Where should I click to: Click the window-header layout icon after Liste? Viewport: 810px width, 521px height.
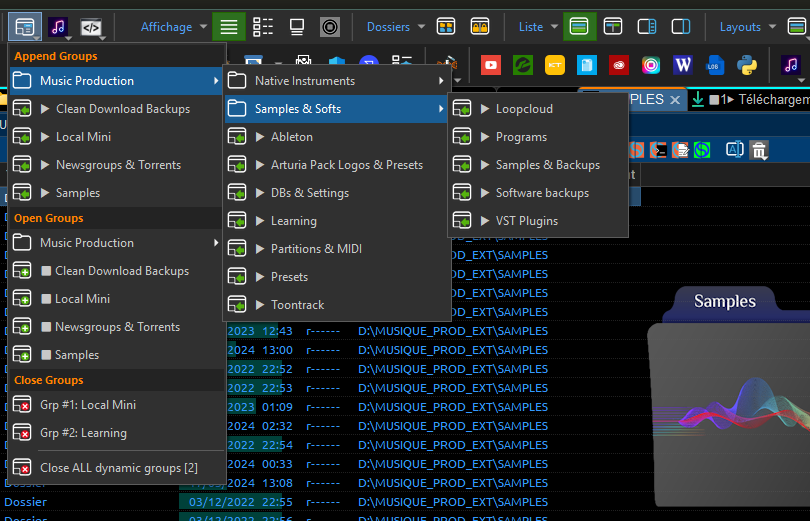(613, 27)
